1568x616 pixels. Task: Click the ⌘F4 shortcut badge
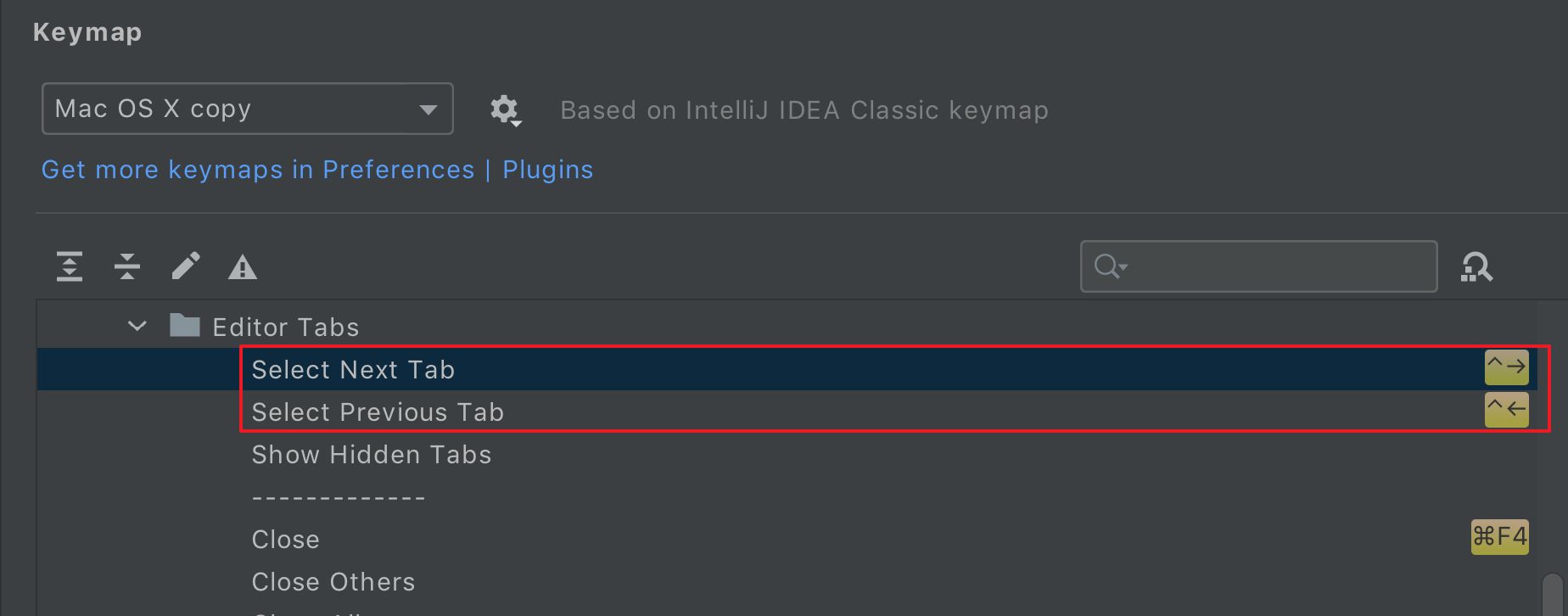pos(1499,537)
